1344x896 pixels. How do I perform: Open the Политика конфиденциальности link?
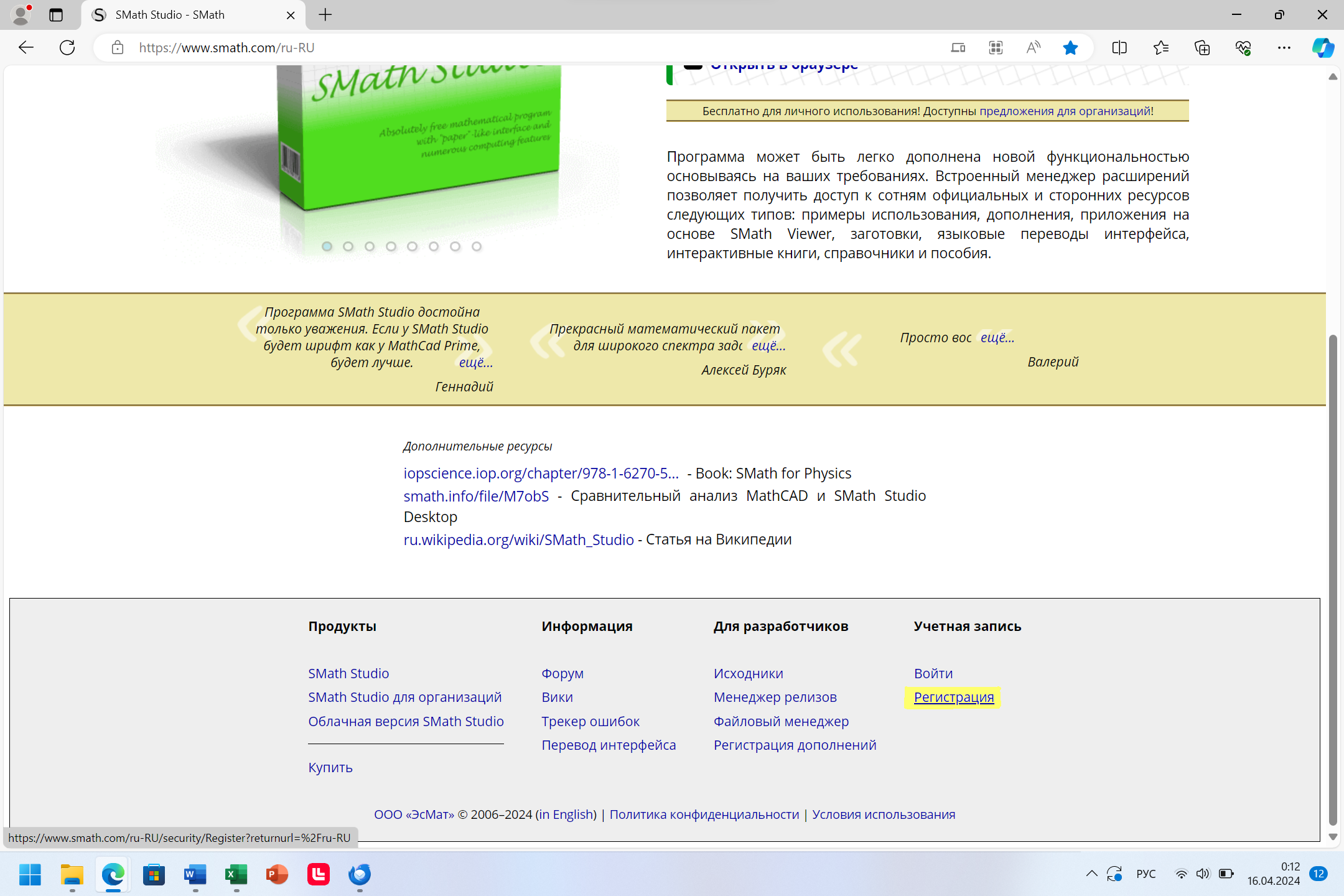(704, 814)
